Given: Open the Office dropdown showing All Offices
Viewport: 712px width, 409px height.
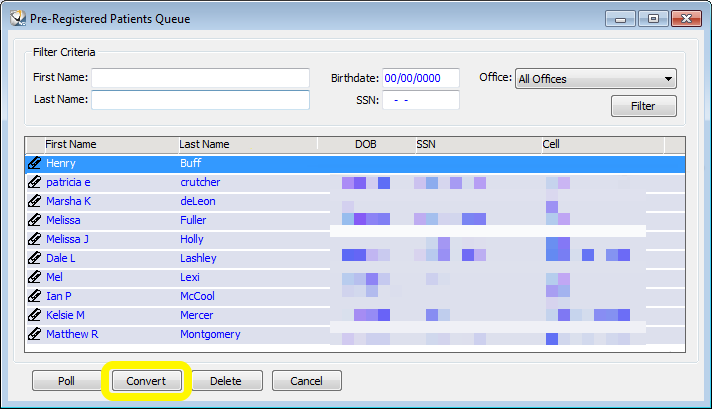Looking at the screenshot, I should pyautogui.click(x=595, y=79).
